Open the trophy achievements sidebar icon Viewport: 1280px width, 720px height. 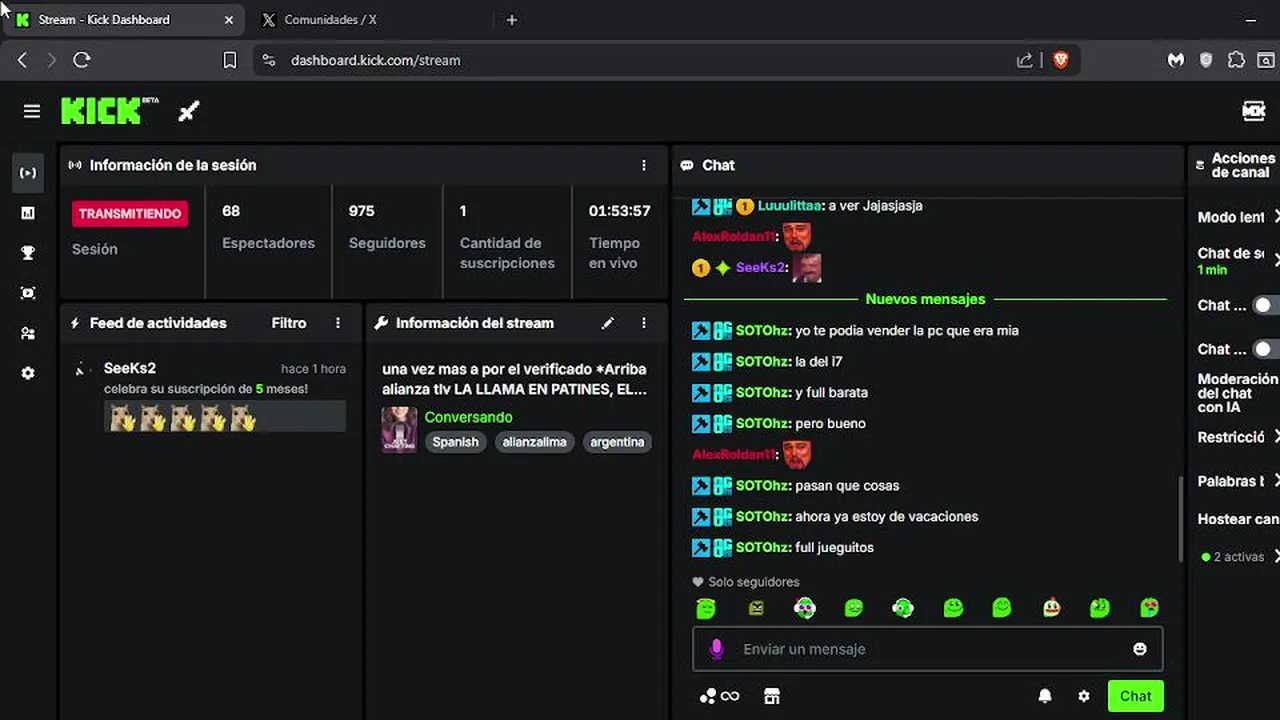click(x=28, y=253)
